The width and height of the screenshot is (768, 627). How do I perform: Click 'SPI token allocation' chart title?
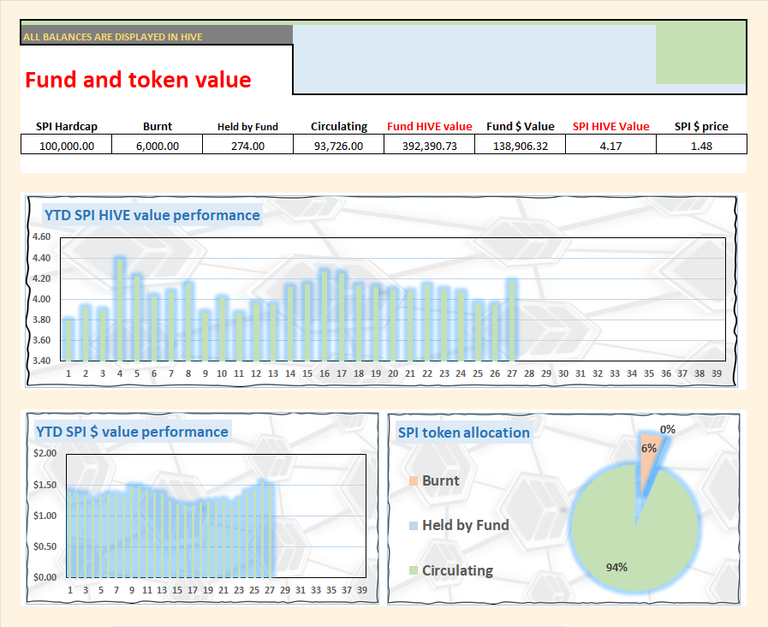pyautogui.click(x=464, y=433)
